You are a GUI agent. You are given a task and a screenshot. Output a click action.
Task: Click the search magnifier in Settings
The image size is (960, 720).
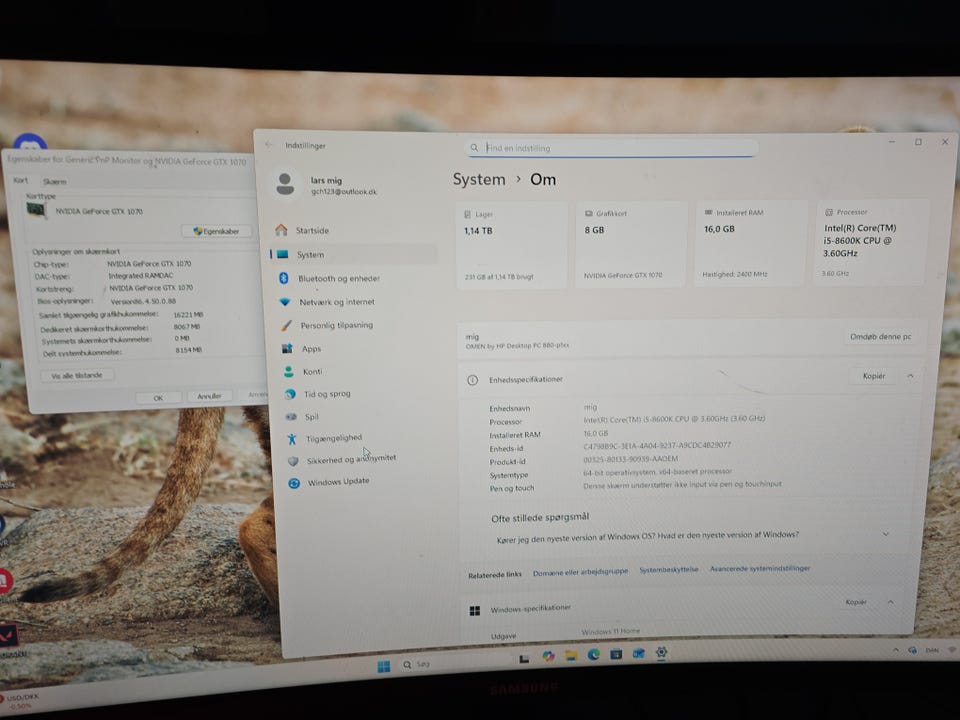coord(474,148)
